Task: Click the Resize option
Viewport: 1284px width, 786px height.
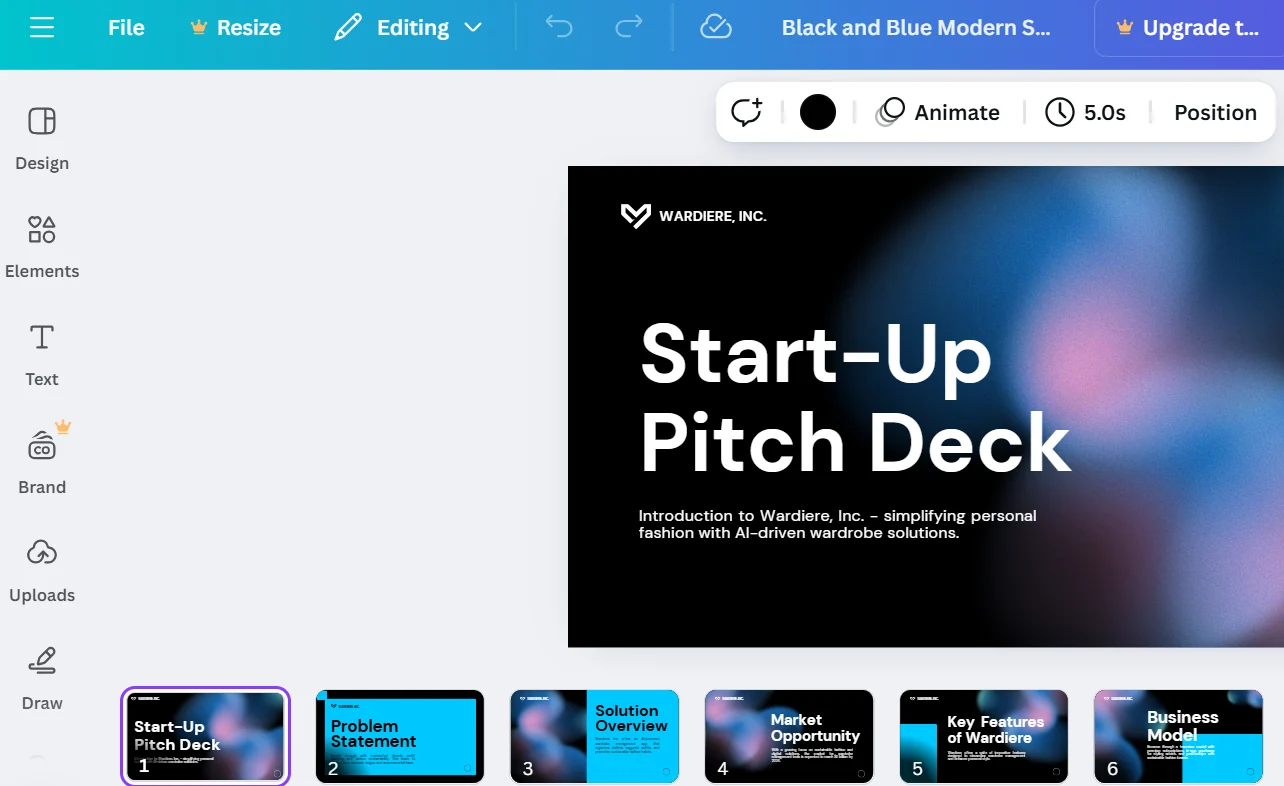Action: point(236,28)
